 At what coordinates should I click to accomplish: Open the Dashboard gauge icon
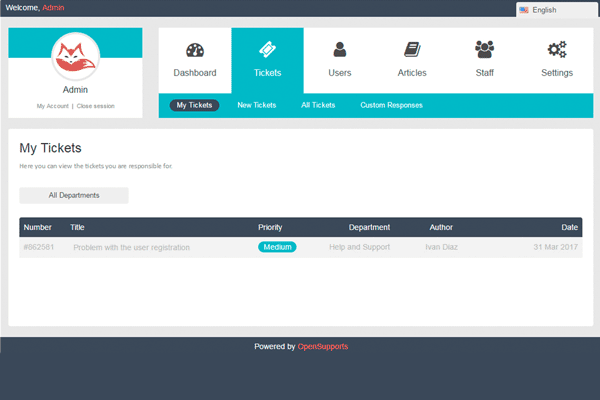point(195,51)
